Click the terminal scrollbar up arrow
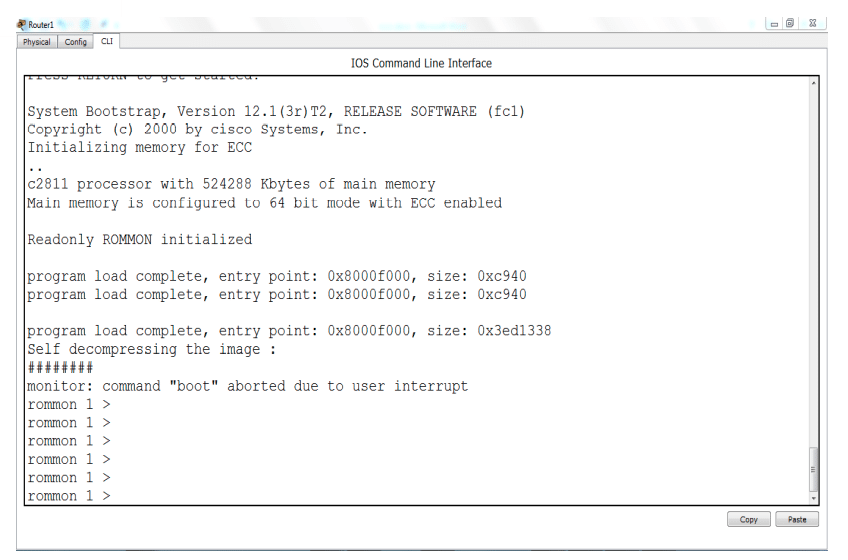This screenshot has width=848, height=560. (x=813, y=83)
